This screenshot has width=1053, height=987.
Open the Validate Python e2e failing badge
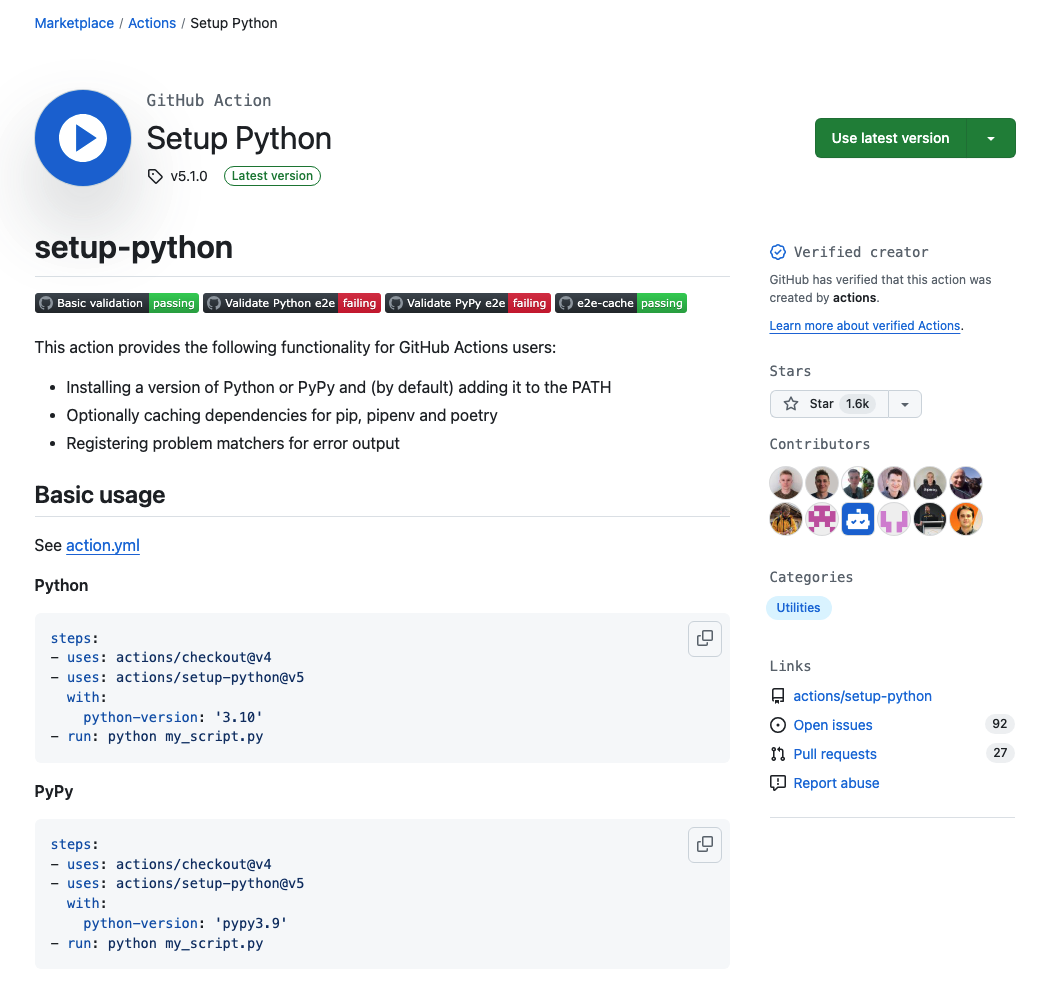(292, 303)
